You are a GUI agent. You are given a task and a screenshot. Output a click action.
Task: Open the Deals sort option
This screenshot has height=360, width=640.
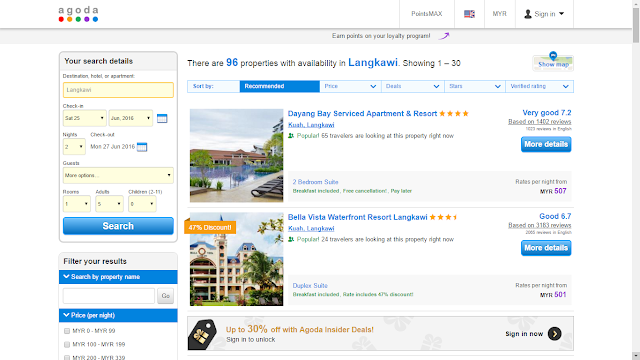413,87
